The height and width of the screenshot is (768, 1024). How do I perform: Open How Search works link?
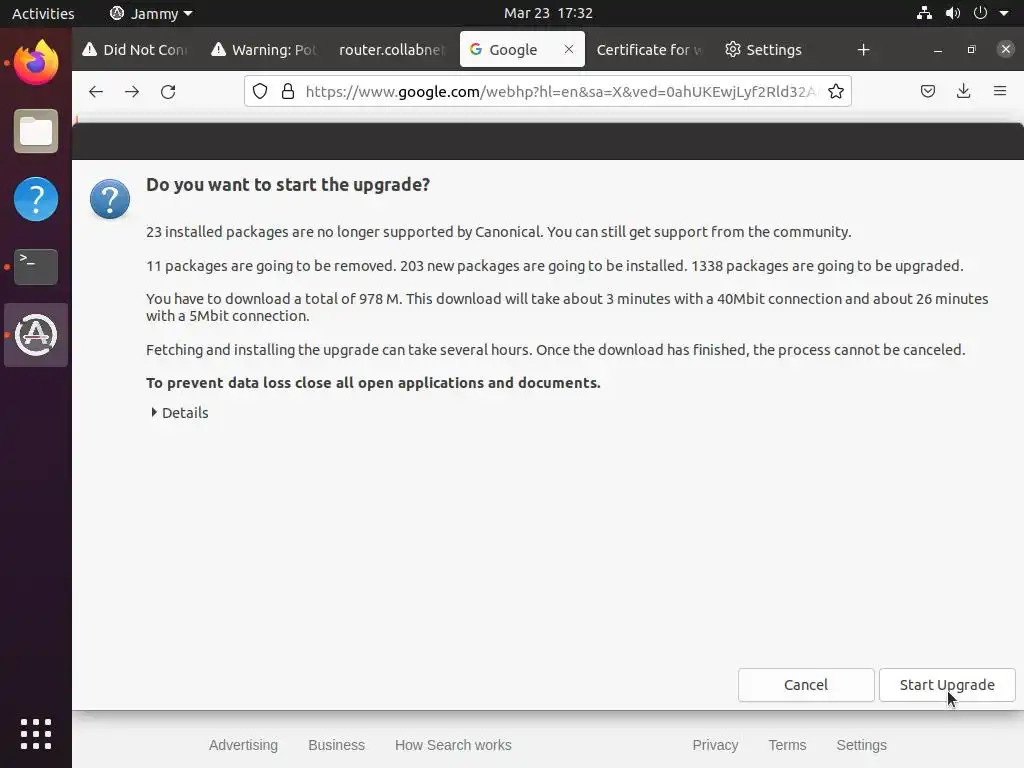(x=453, y=745)
